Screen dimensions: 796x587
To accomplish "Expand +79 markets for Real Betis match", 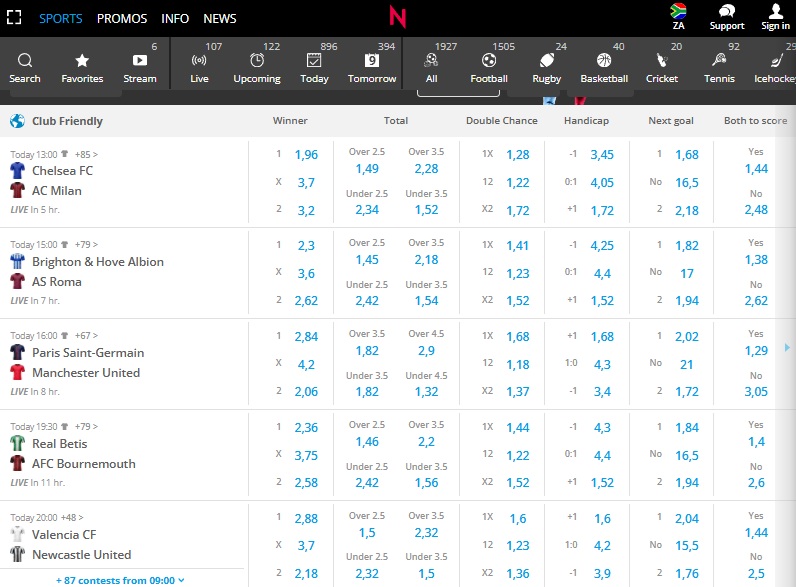I will (x=86, y=427).
